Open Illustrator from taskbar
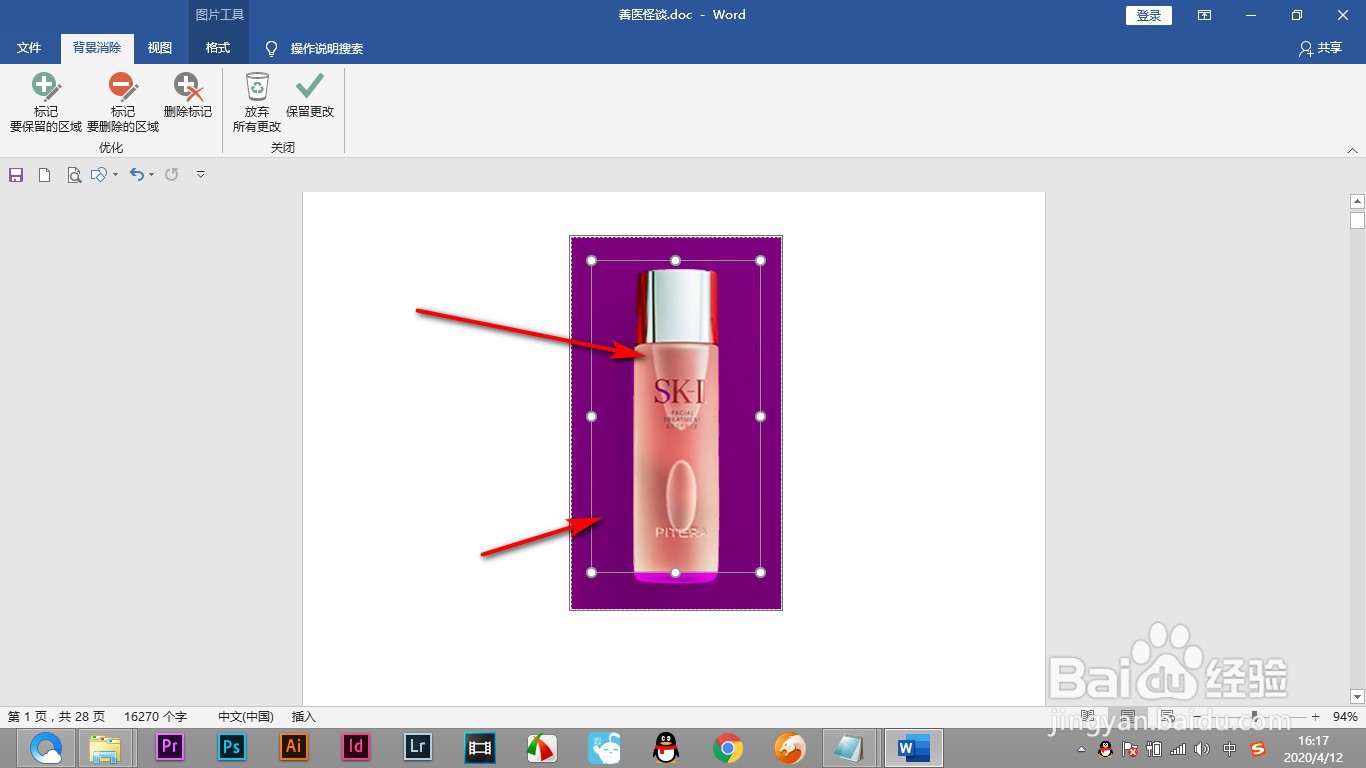The height and width of the screenshot is (768, 1366). point(294,747)
